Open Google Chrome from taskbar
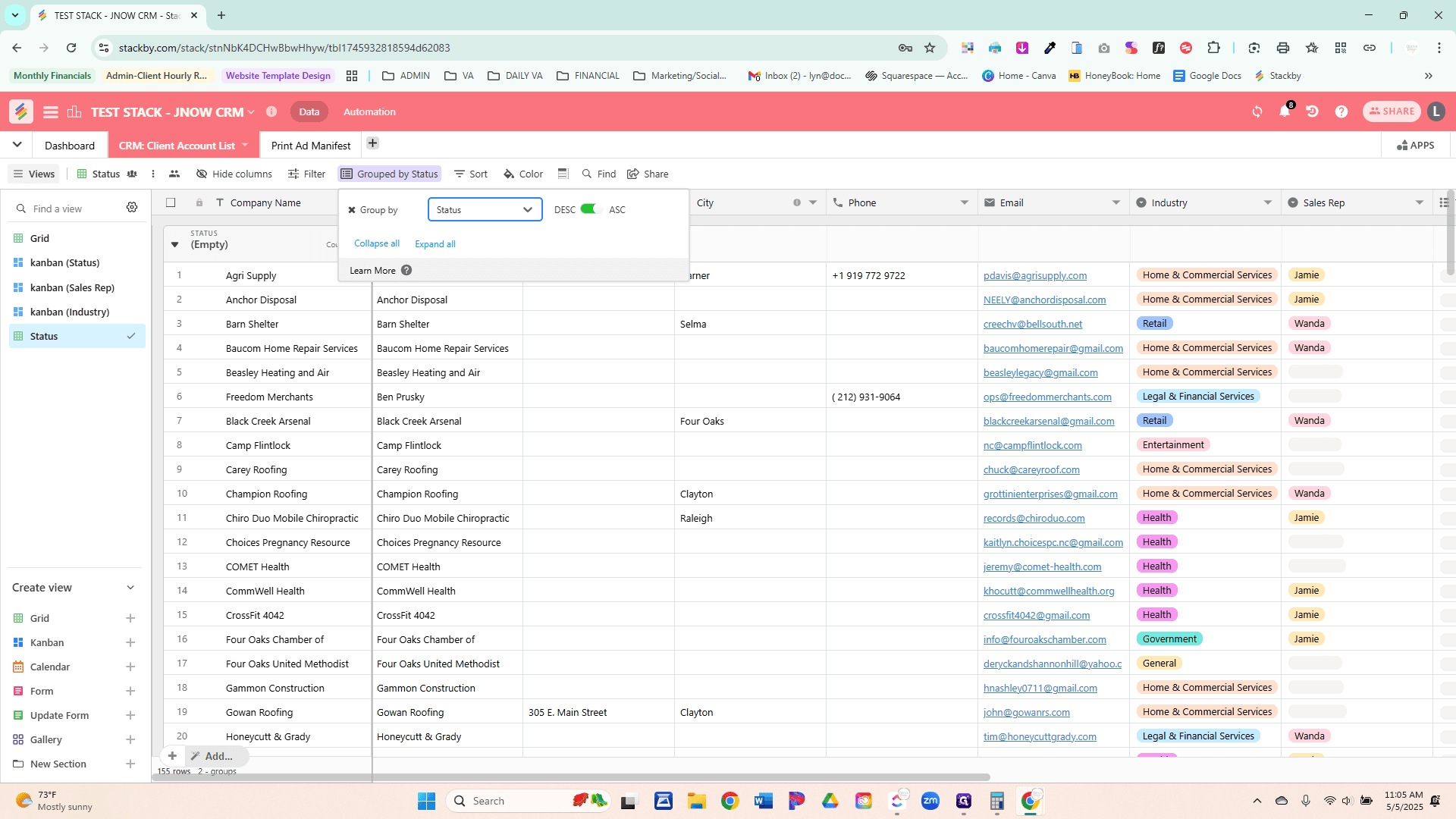This screenshot has width=1456, height=819. [730, 801]
